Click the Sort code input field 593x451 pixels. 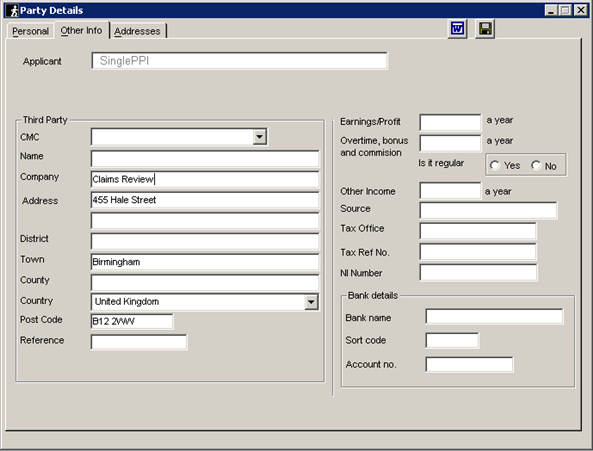[452, 340]
